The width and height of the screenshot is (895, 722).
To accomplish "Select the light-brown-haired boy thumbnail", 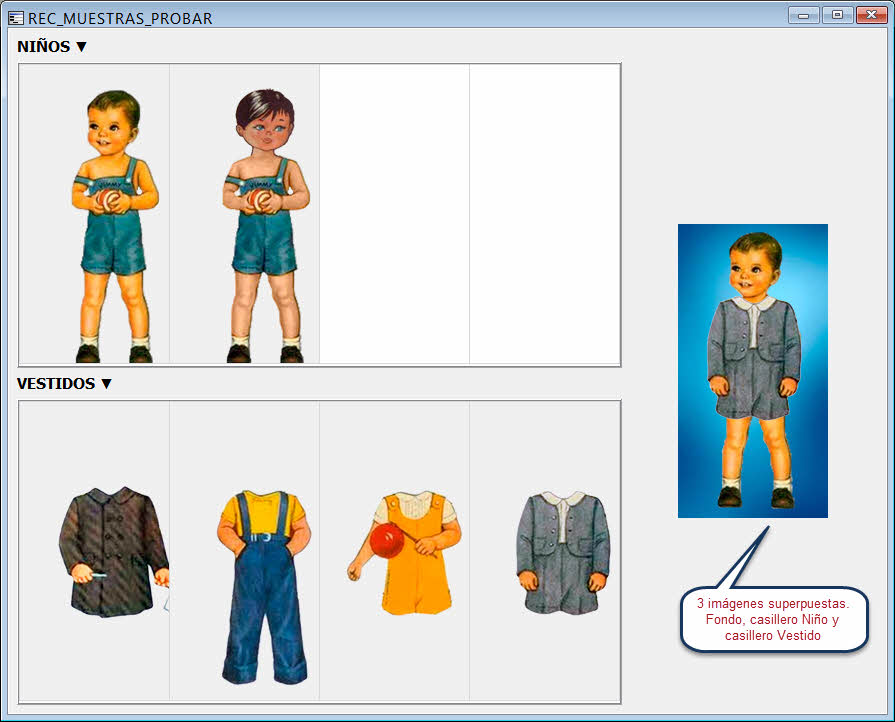I will point(94,214).
